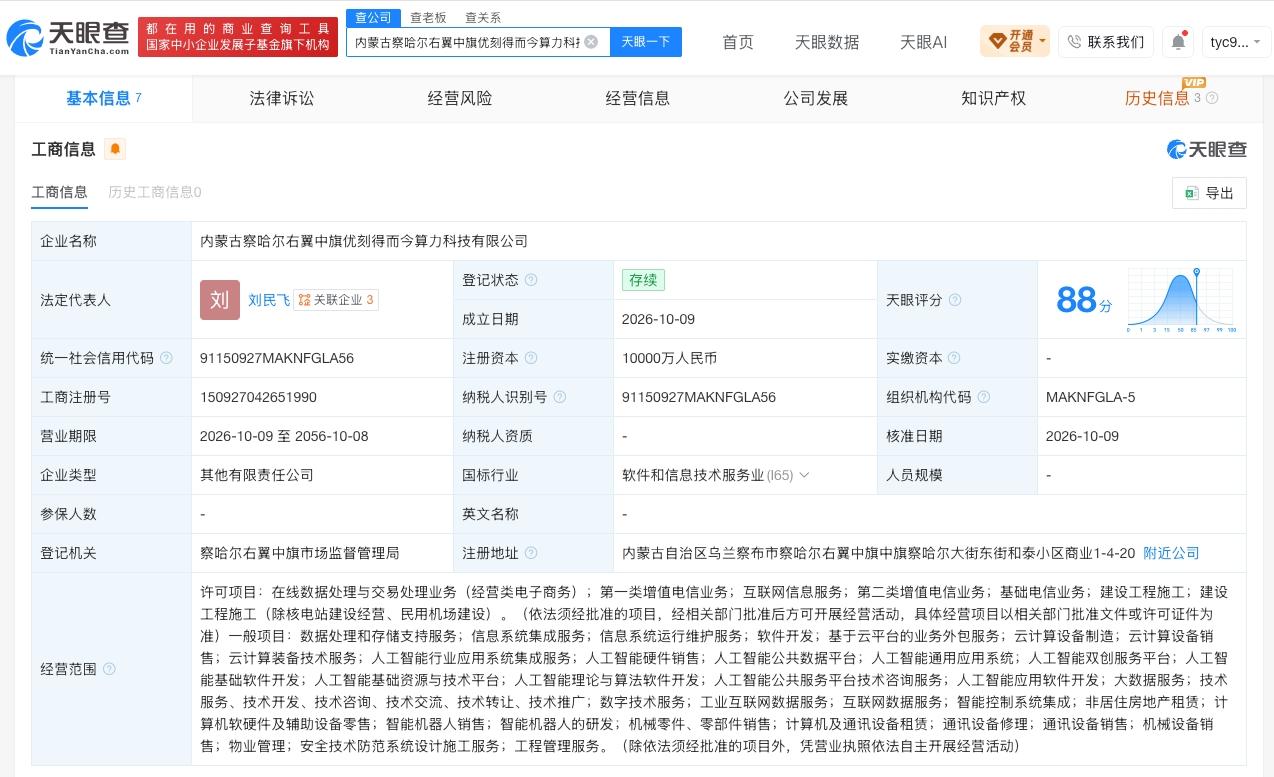This screenshot has width=1274, height=777.
Task: Click the help icon next to 纳税人识别号
Action: point(559,397)
